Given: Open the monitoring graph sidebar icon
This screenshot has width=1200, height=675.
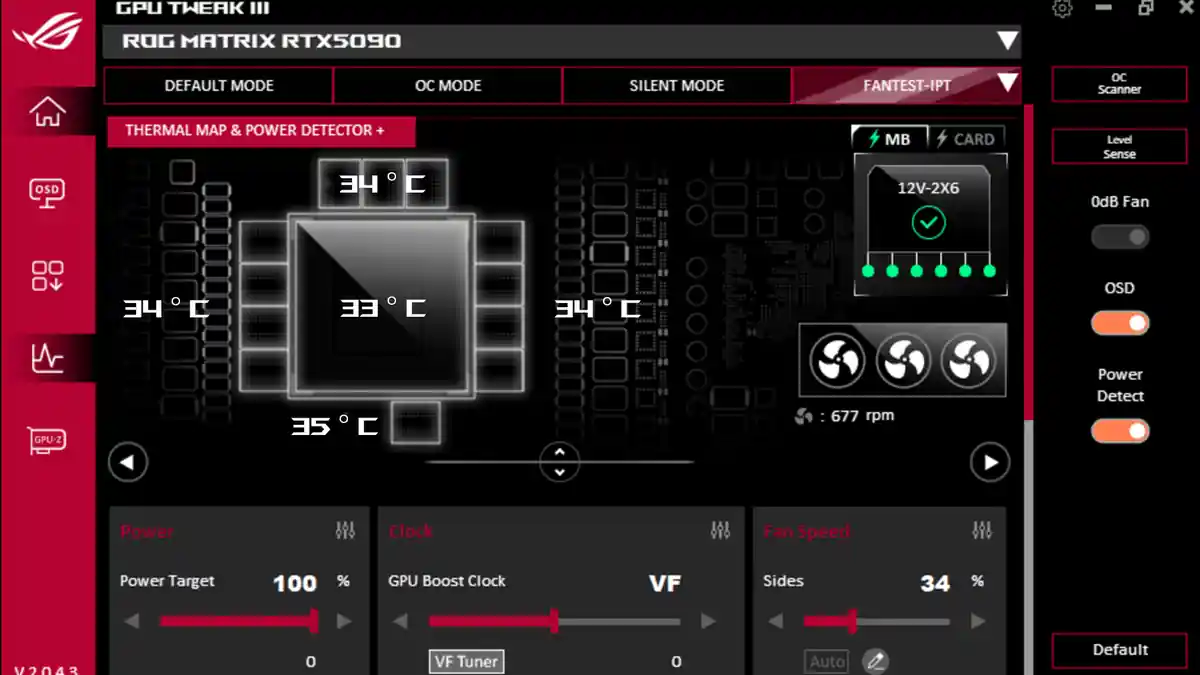Looking at the screenshot, I should pos(47,358).
